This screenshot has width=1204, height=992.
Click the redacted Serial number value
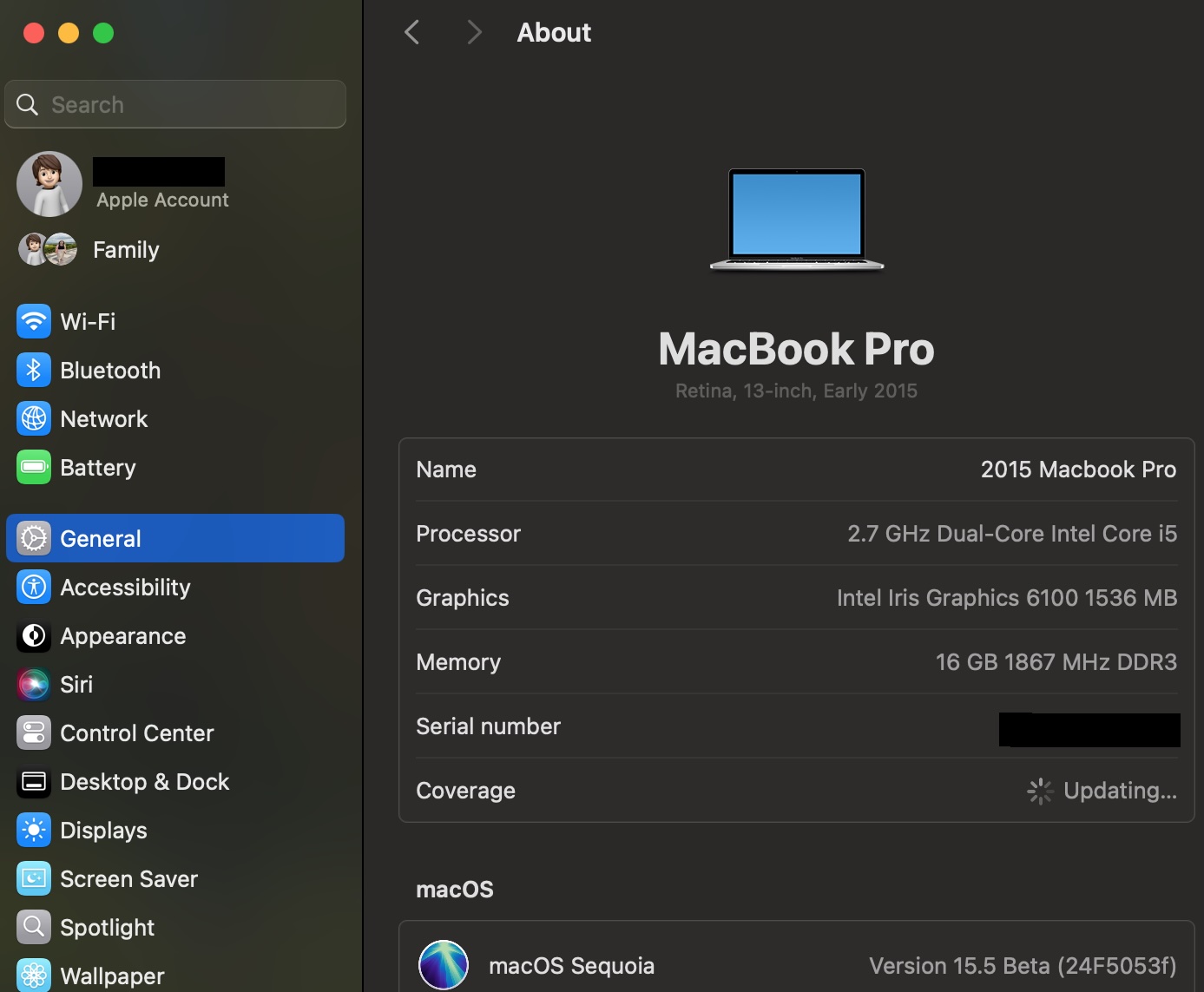coord(1089,729)
